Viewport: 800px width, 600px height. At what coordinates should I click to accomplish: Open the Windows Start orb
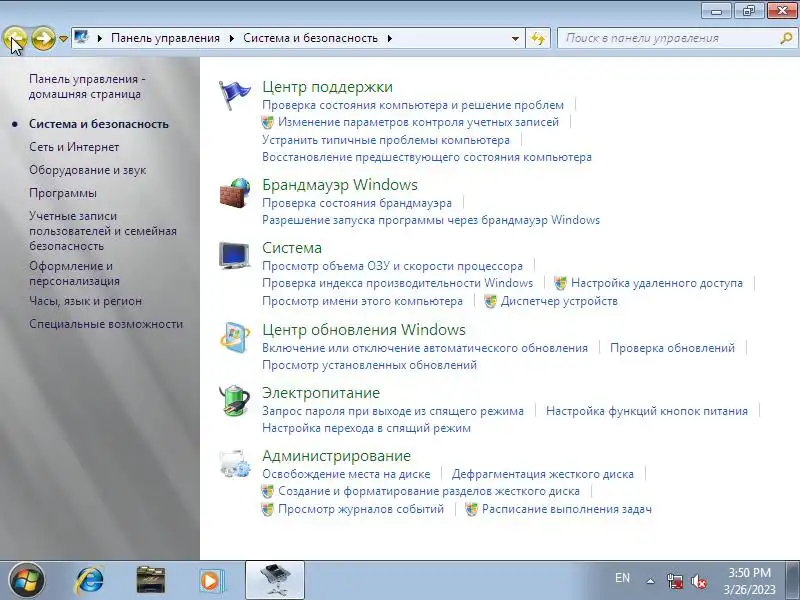[27, 581]
